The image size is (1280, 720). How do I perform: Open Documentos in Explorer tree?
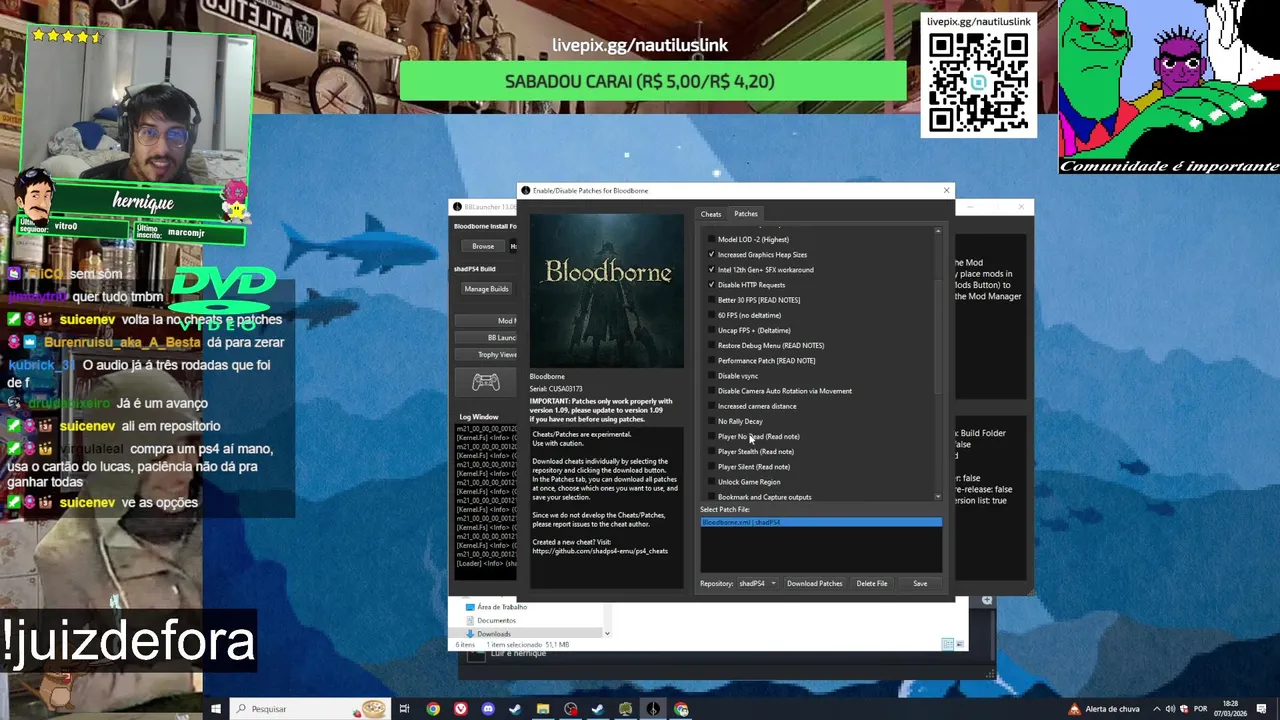tap(496, 620)
